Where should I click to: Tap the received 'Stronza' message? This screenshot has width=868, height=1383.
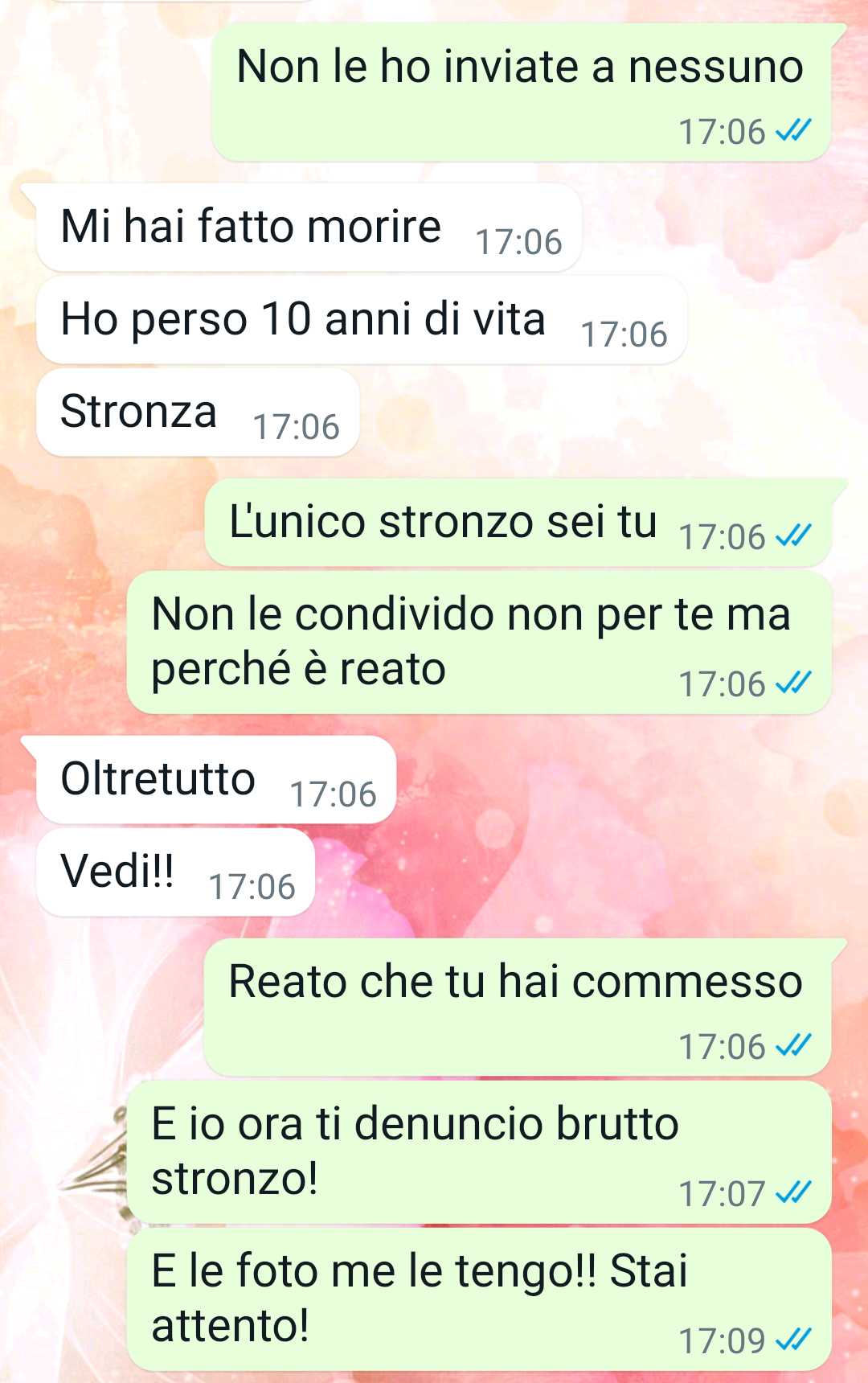[x=198, y=412]
